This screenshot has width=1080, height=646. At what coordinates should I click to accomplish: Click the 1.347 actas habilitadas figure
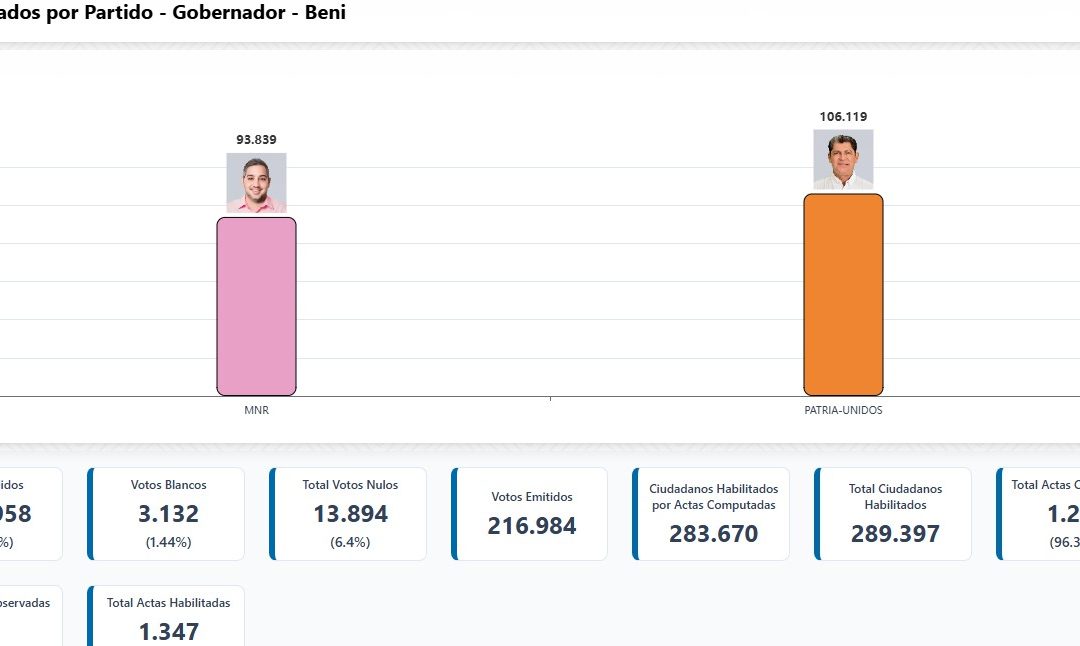click(x=168, y=632)
